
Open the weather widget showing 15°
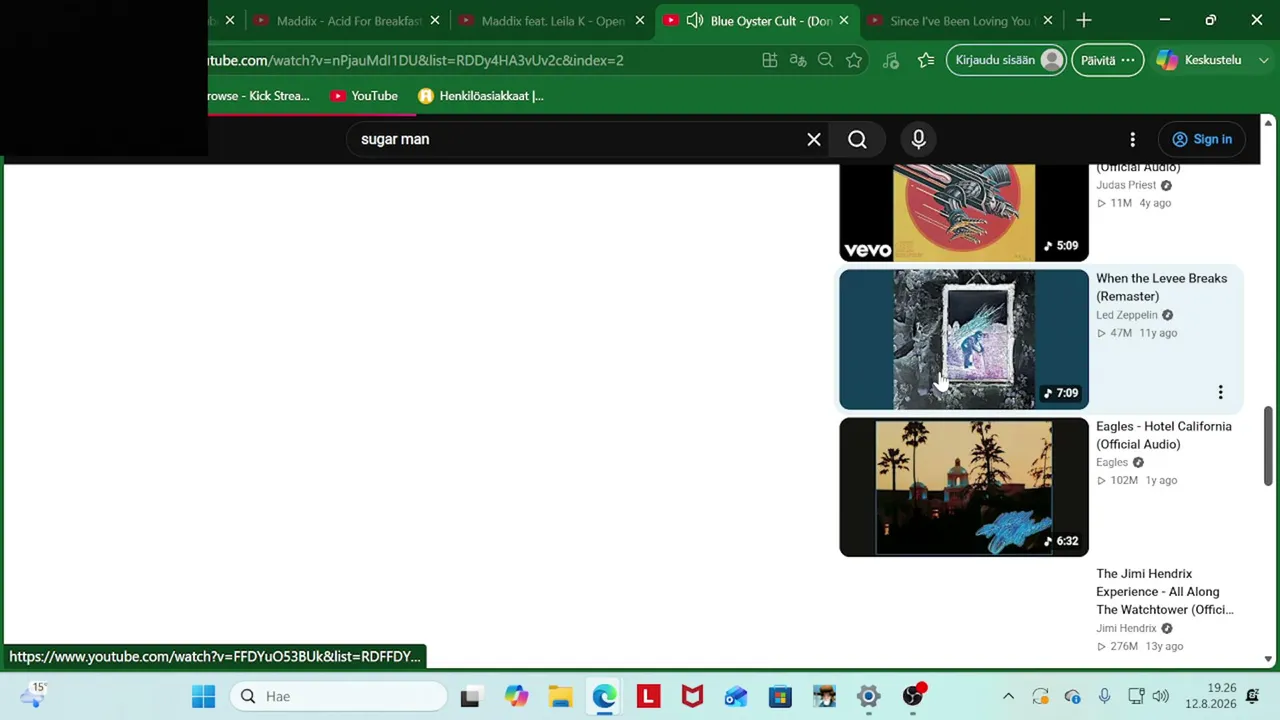[36, 694]
